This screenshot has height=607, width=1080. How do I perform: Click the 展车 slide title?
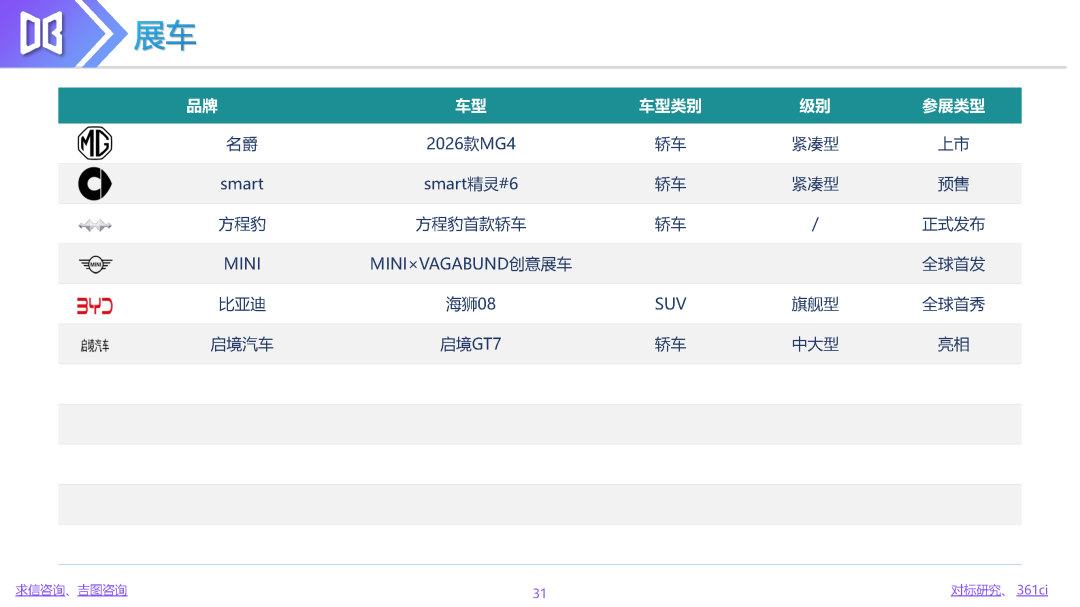point(165,36)
